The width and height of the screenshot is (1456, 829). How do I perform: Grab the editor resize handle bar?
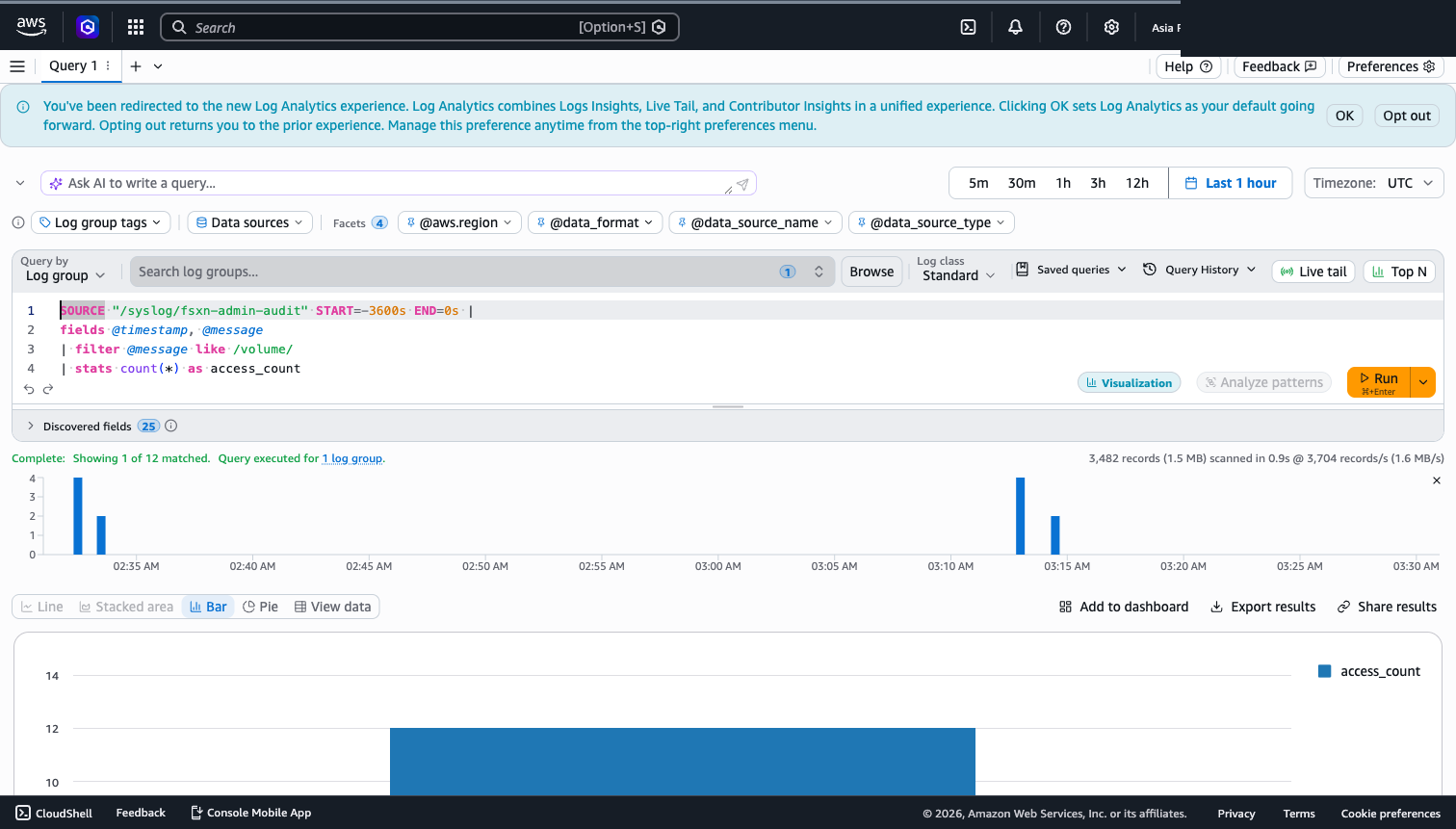(x=728, y=406)
